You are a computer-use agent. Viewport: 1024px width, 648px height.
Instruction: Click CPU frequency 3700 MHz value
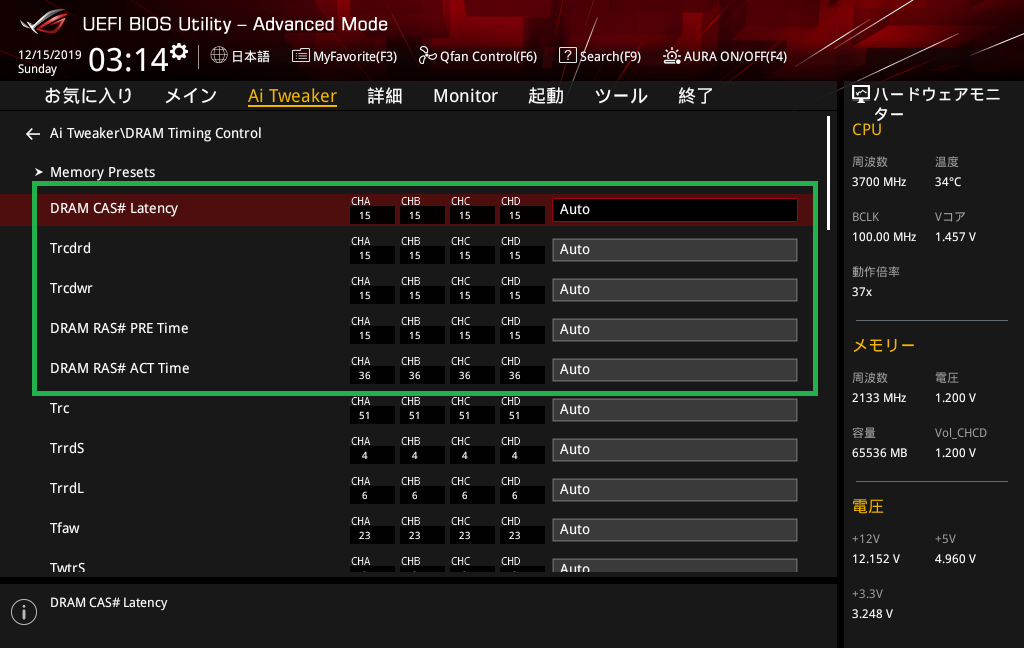click(x=878, y=182)
